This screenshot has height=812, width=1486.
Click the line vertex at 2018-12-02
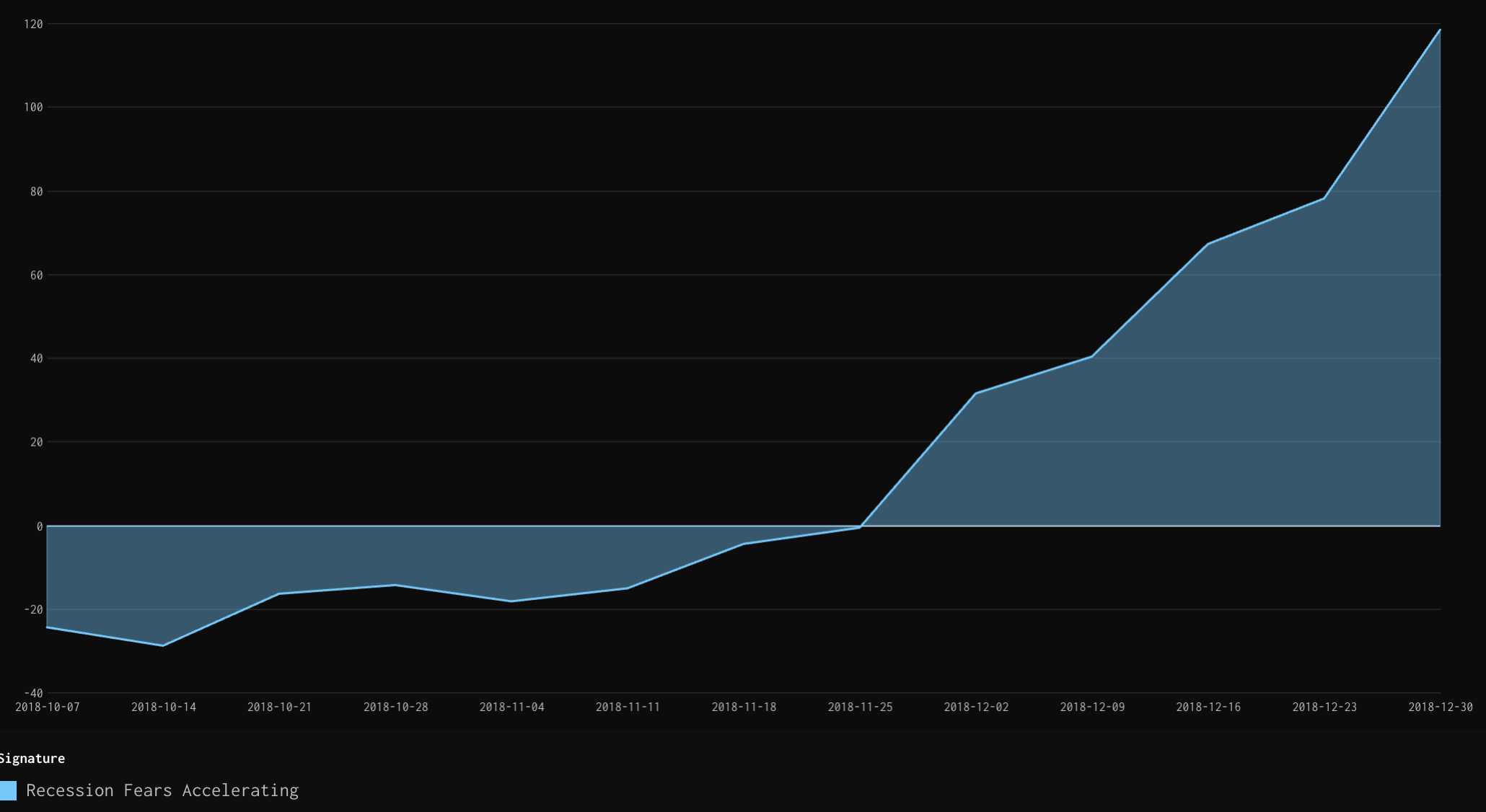975,393
